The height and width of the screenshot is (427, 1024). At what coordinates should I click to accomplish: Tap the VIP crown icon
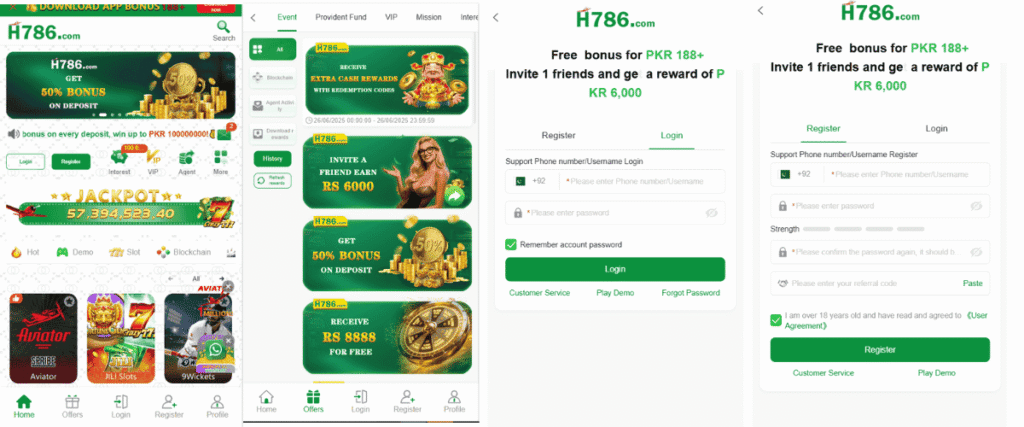click(x=153, y=157)
